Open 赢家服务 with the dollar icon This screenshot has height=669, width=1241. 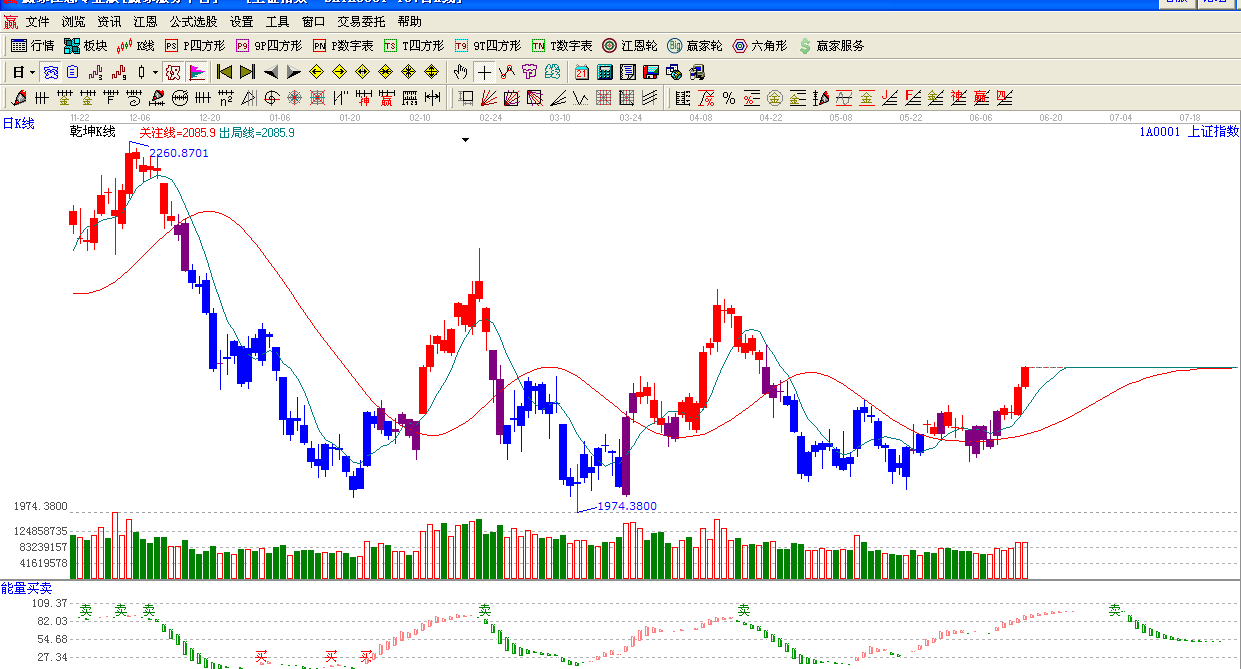(830, 46)
